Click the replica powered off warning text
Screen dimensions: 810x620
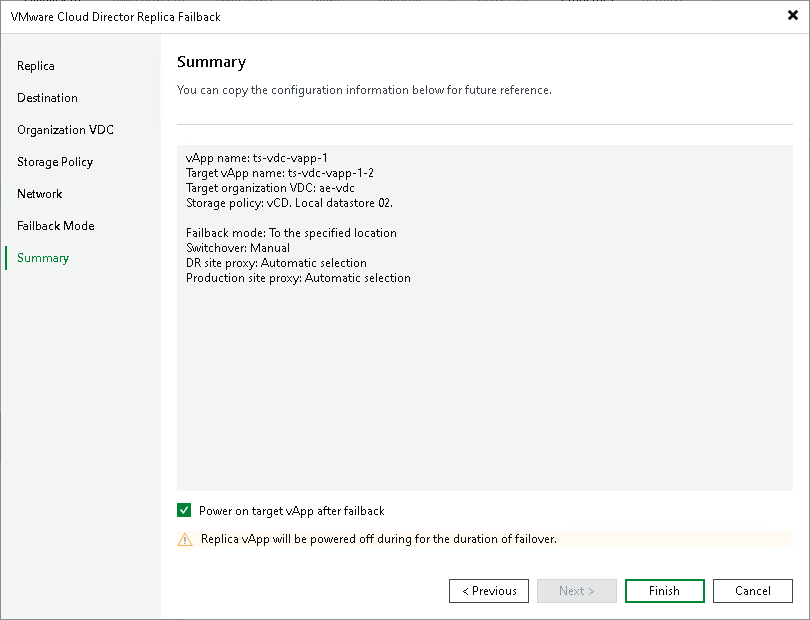pos(379,539)
